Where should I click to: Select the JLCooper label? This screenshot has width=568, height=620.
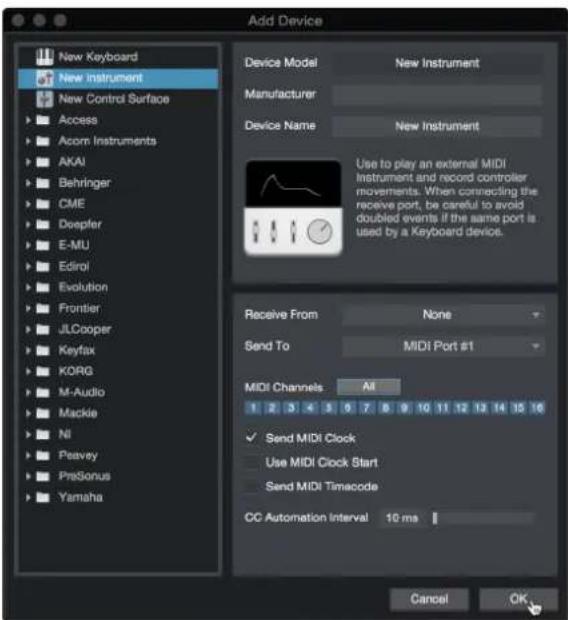(x=85, y=329)
